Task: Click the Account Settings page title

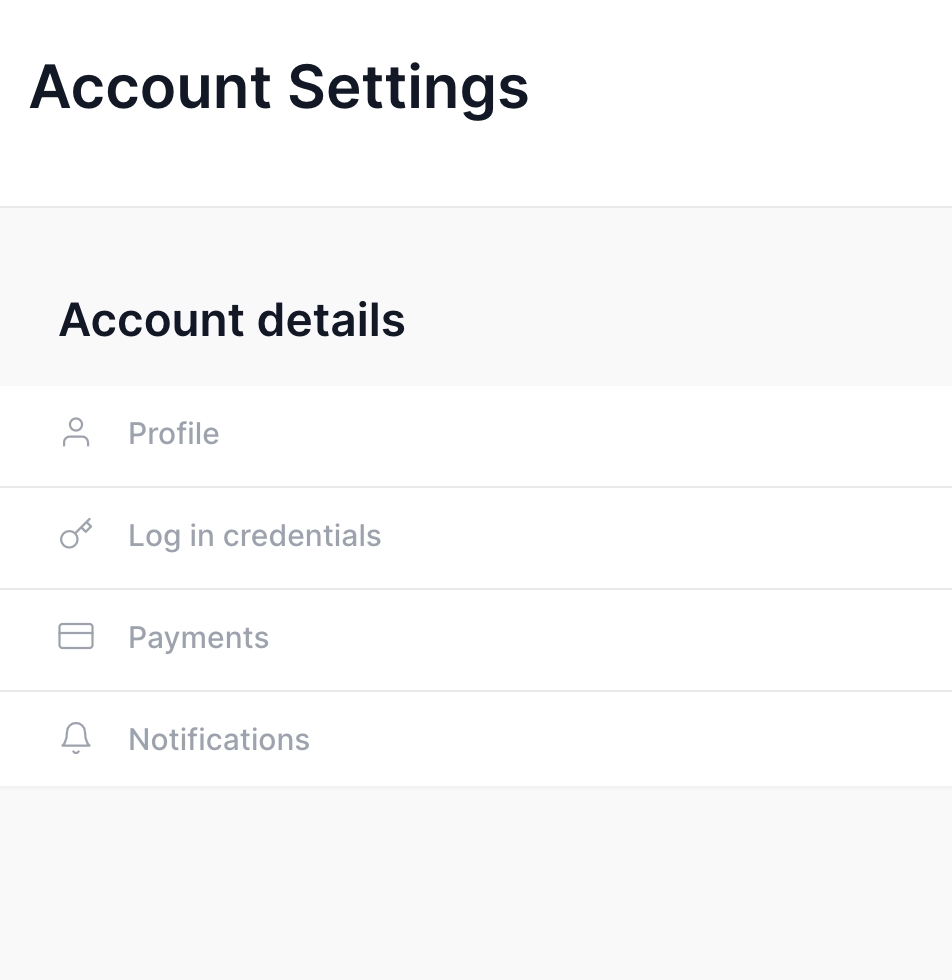Action: click(279, 87)
